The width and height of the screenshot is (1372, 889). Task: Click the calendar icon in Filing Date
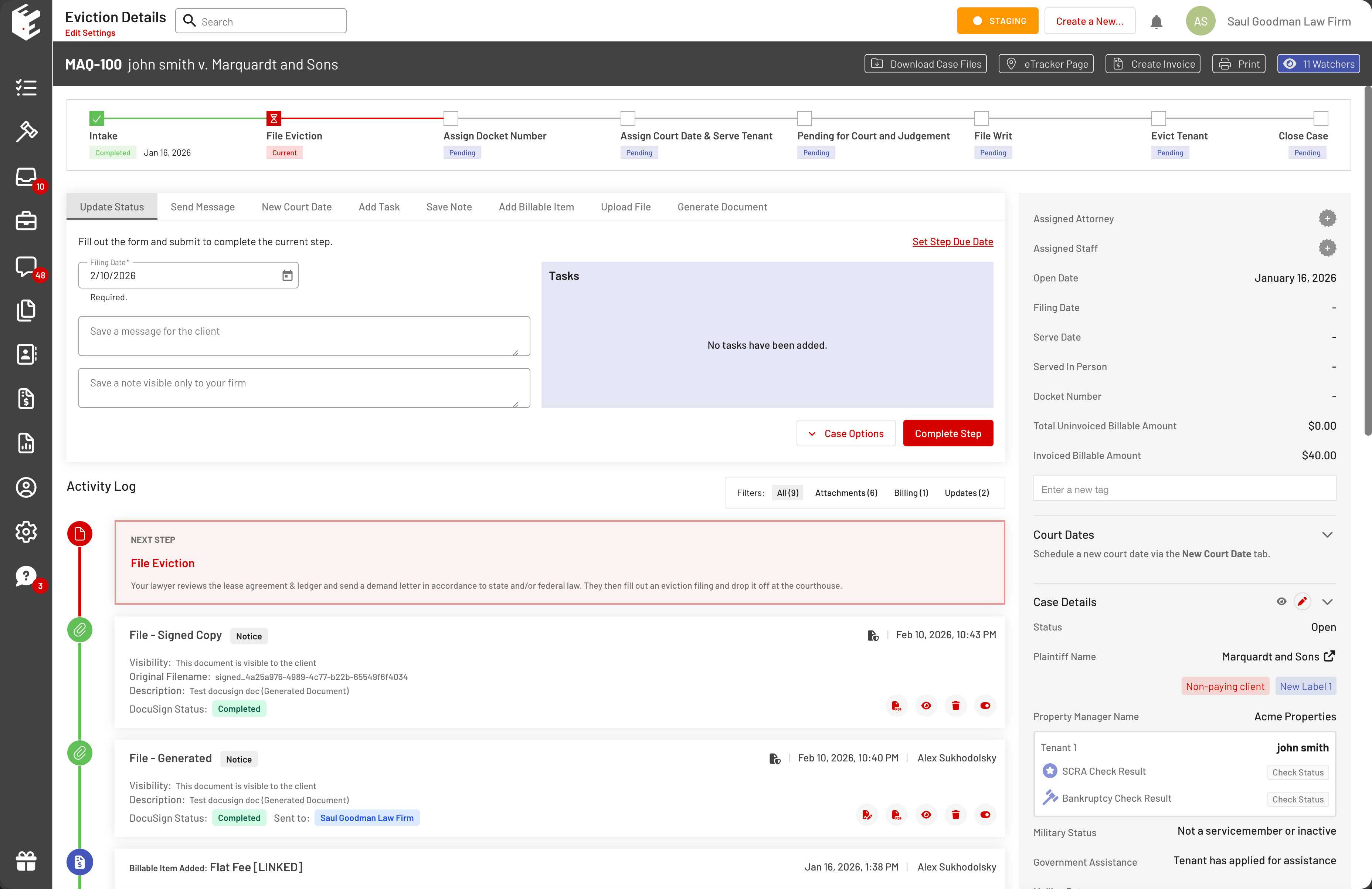click(287, 276)
